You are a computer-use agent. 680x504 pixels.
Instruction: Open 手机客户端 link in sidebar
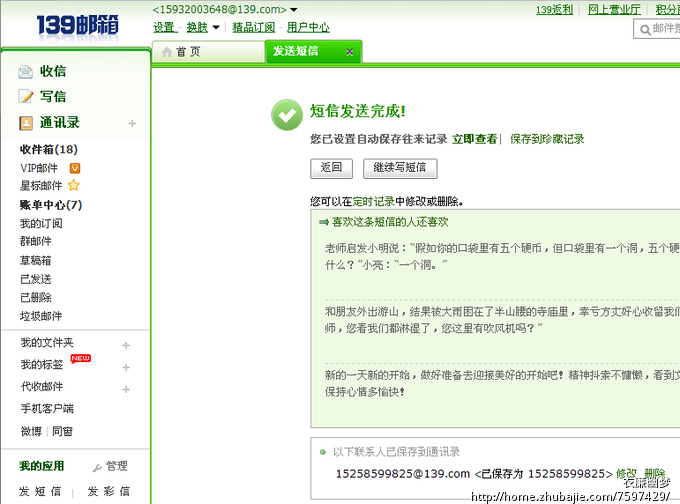47,409
